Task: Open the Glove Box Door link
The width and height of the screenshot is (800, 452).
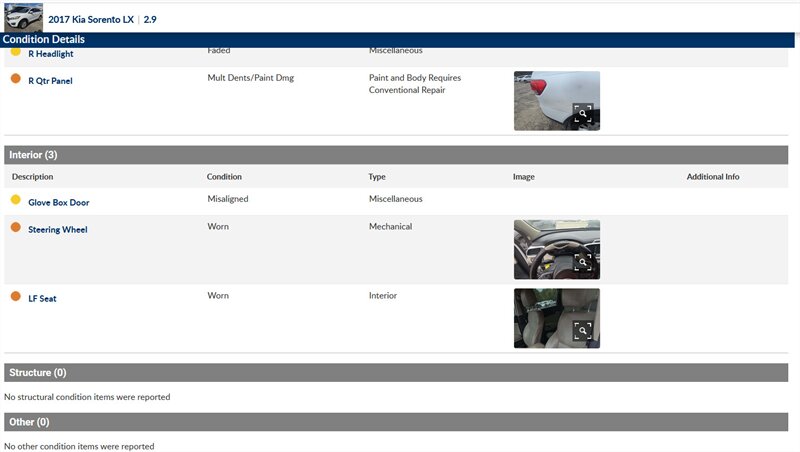Action: [x=58, y=202]
